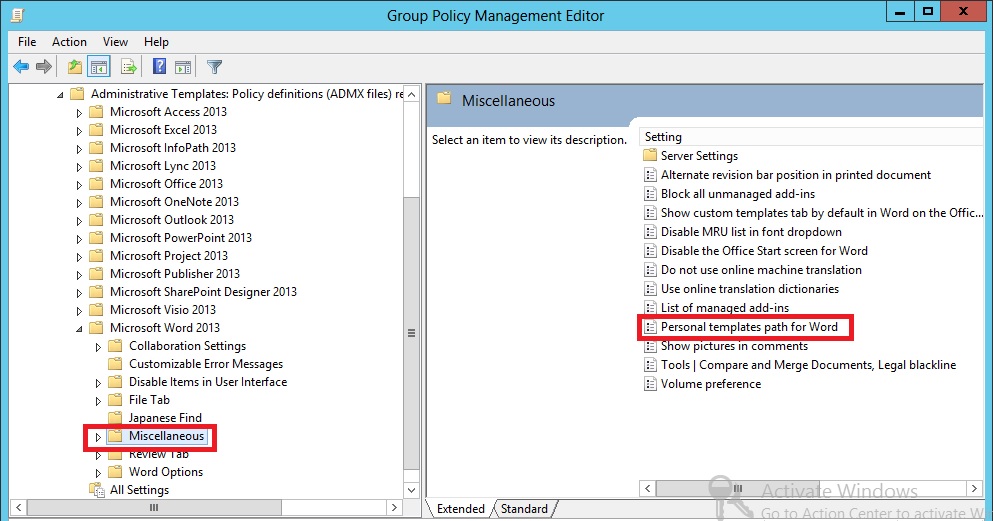Click tree pane scroll down arrow
This screenshot has height=521, width=993.
click(x=412, y=490)
